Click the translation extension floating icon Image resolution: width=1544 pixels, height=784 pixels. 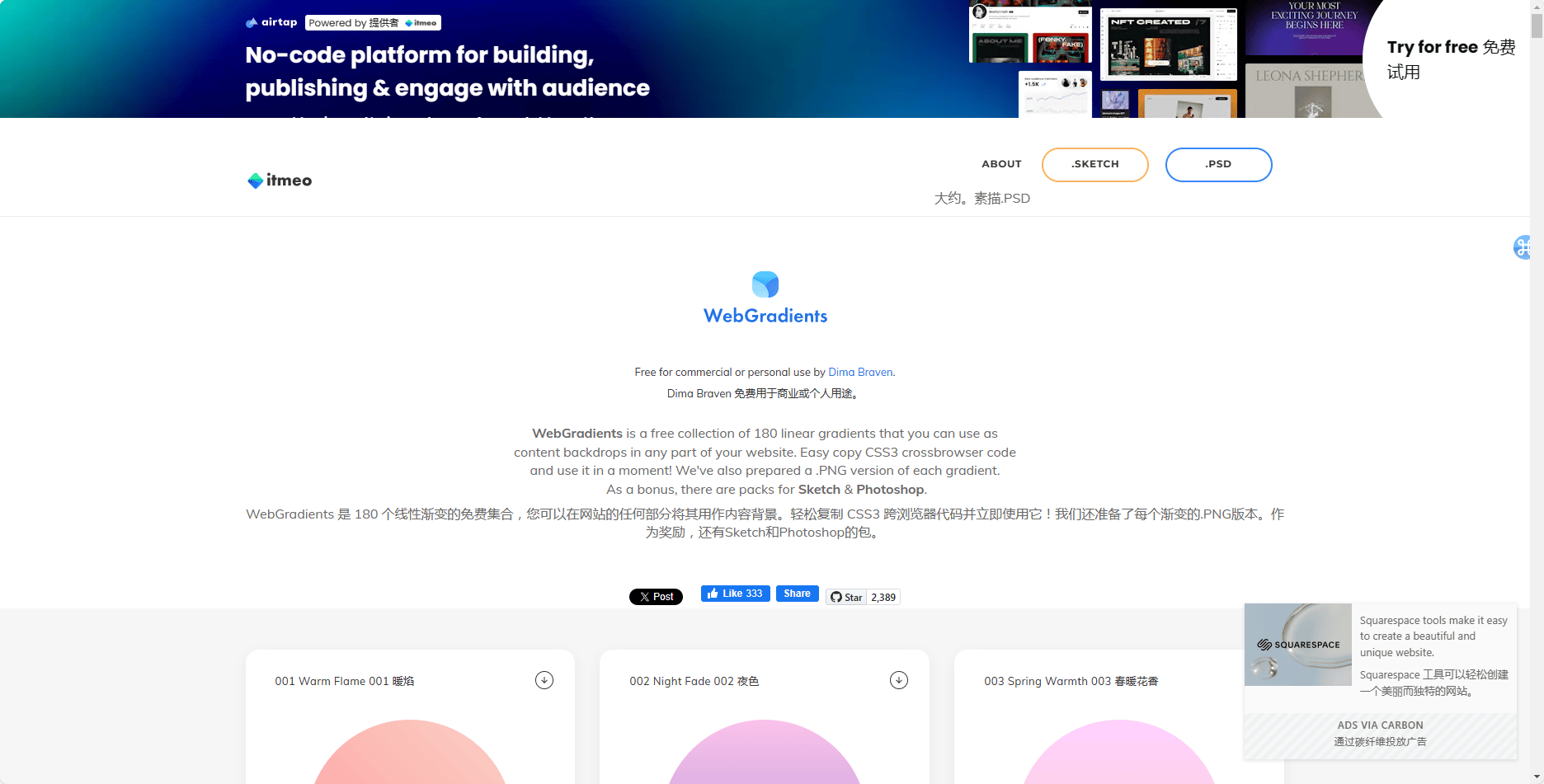[x=1522, y=246]
